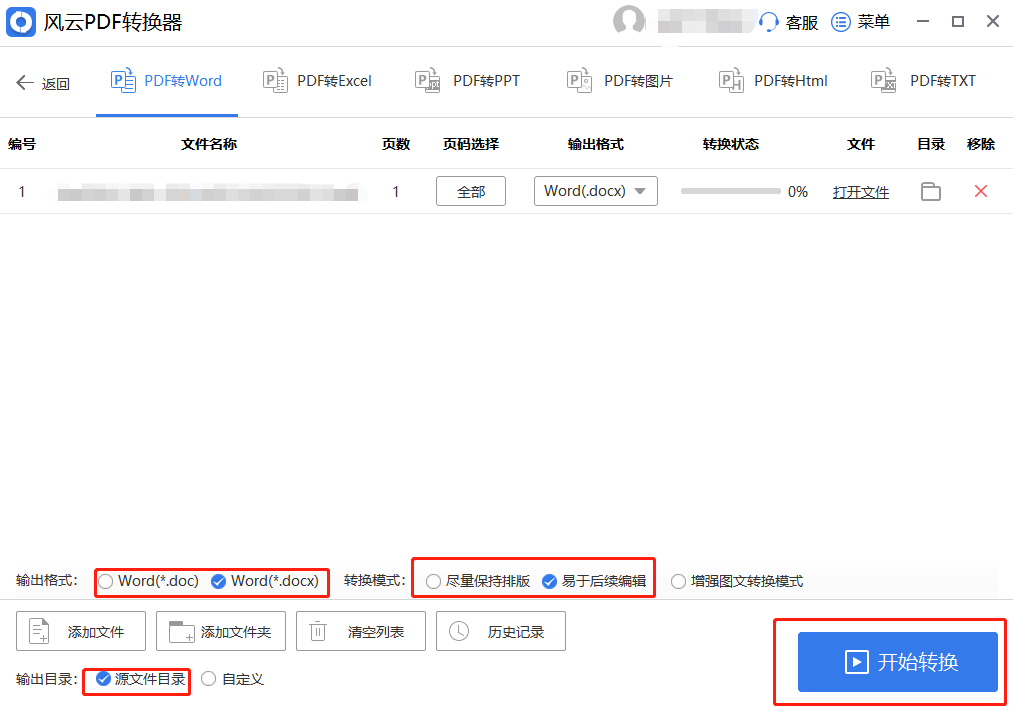
Task: Click the 转换状态 column header
Action: [x=731, y=144]
